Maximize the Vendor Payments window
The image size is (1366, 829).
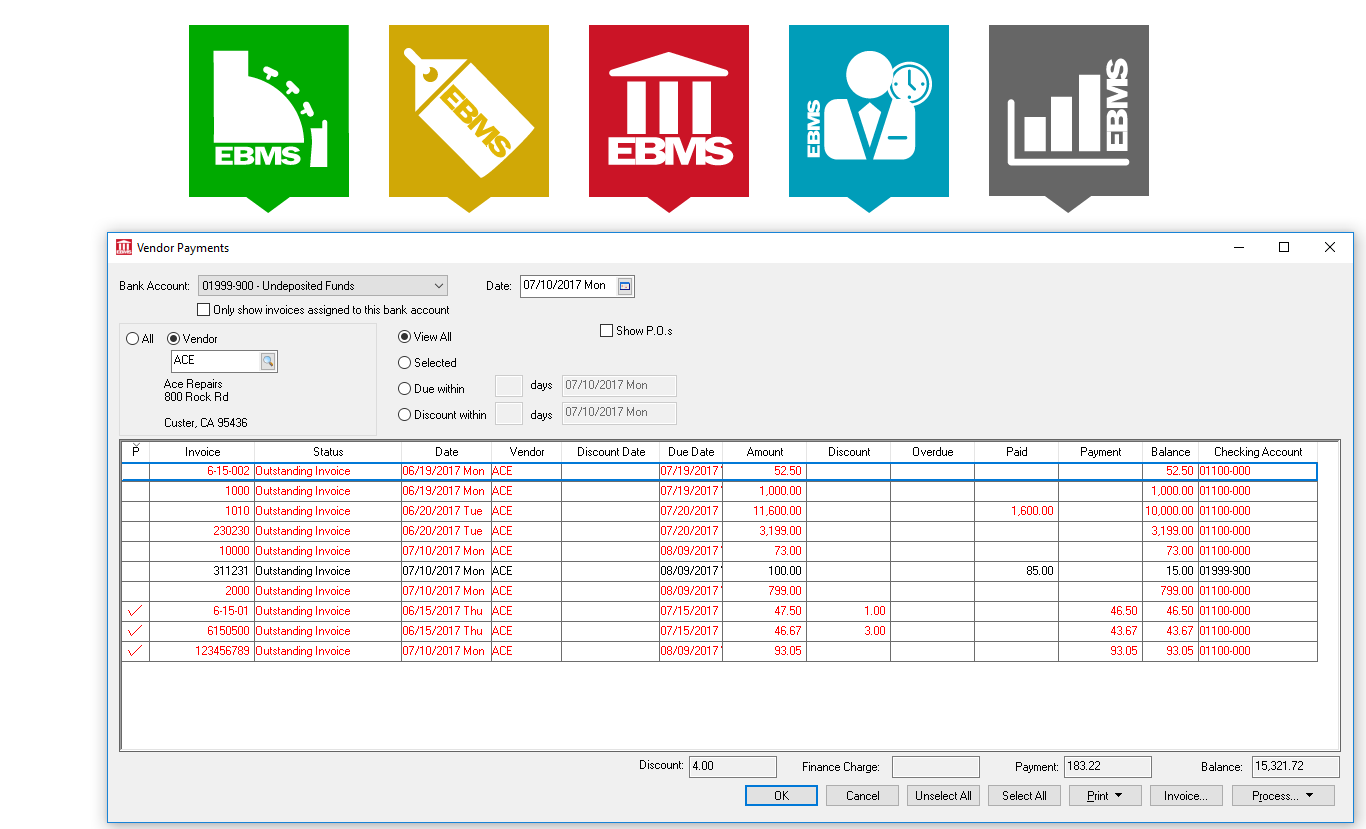point(1284,247)
